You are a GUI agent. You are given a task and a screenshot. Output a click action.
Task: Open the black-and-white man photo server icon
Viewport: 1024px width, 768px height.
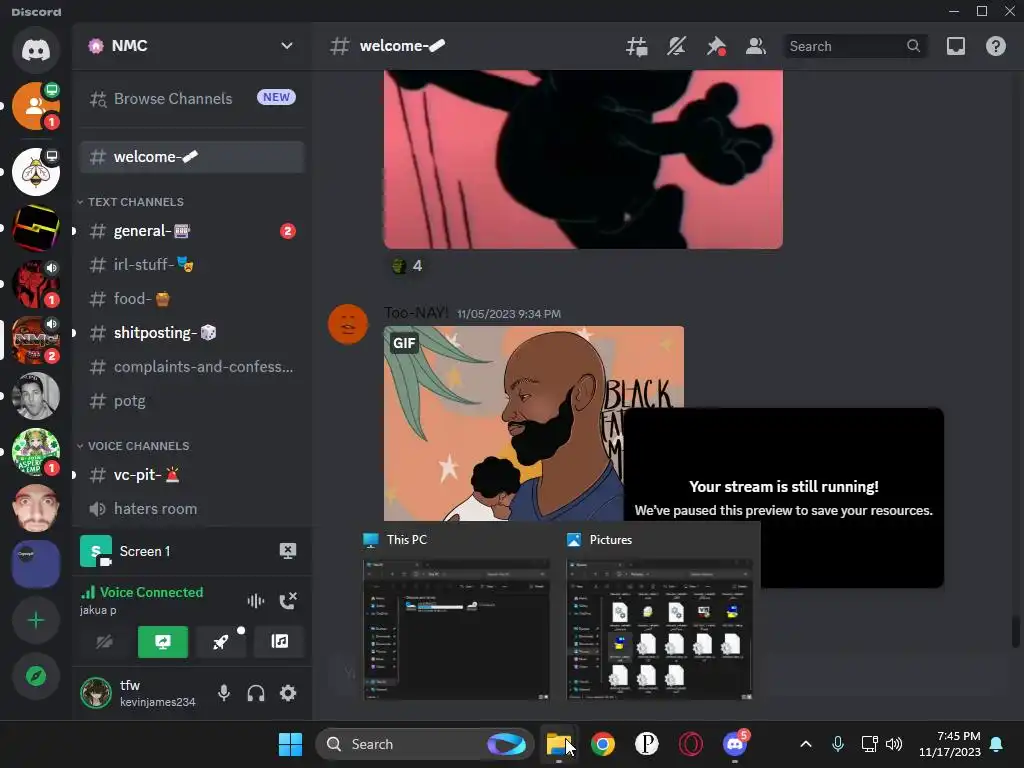click(x=36, y=396)
